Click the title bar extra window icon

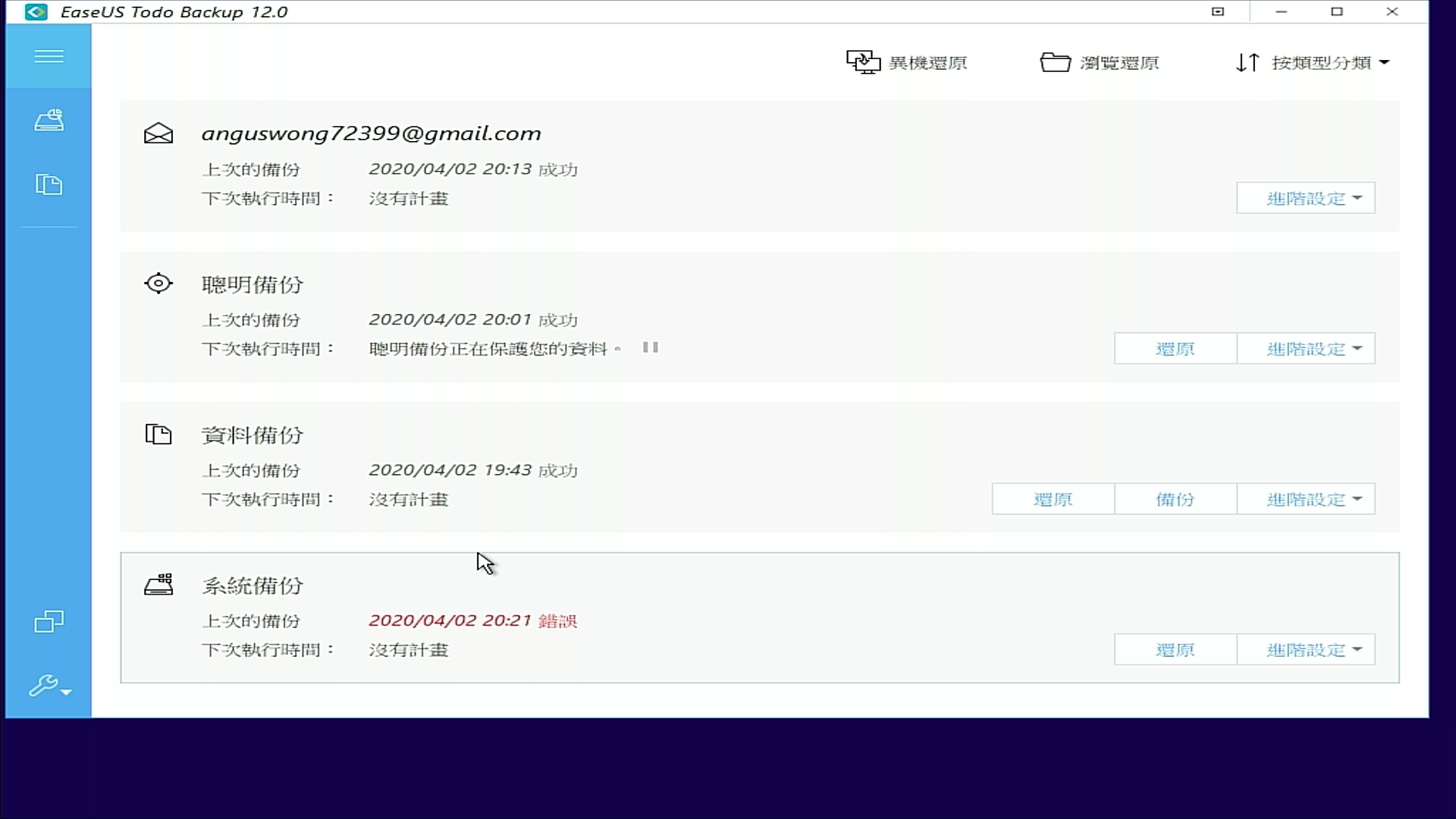(x=1218, y=11)
